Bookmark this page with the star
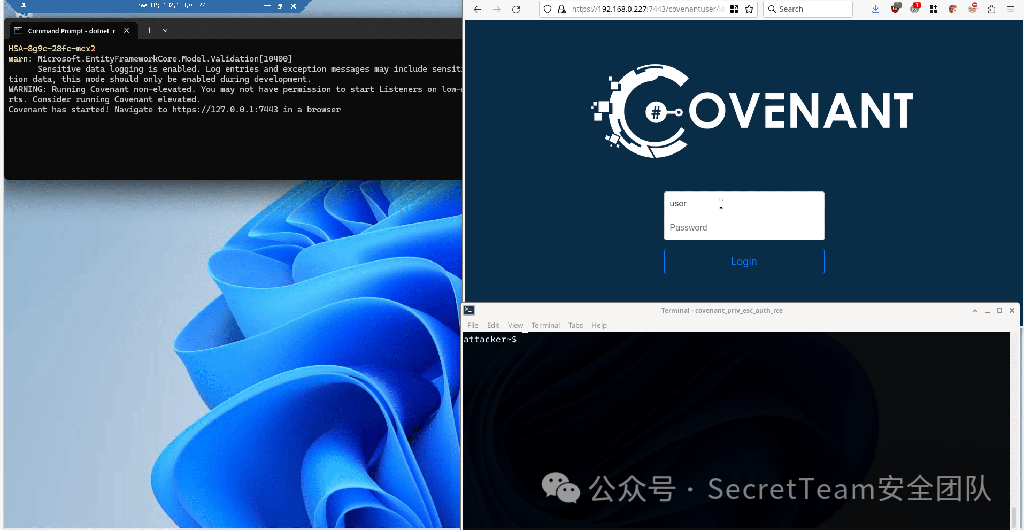The image size is (1024, 530). (749, 9)
